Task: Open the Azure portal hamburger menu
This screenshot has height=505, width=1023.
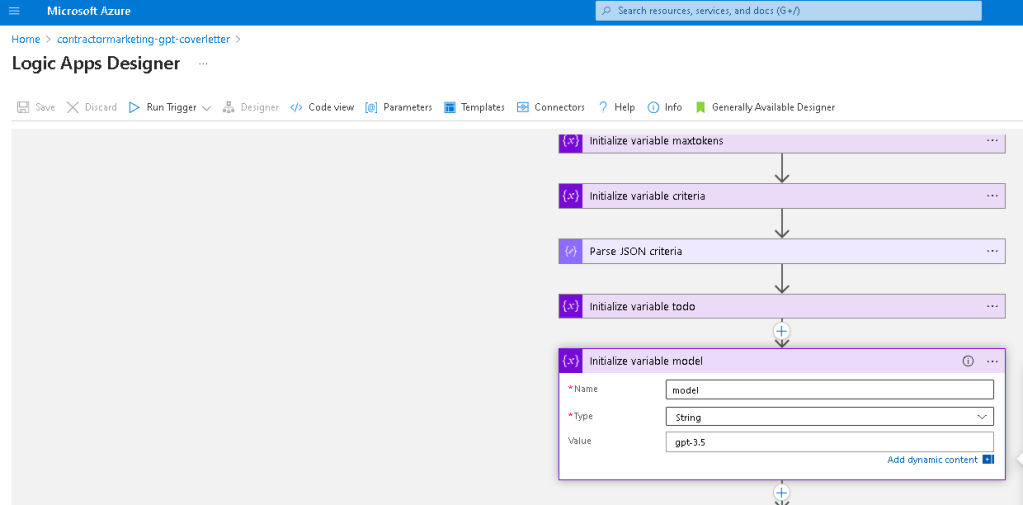Action: (14, 11)
